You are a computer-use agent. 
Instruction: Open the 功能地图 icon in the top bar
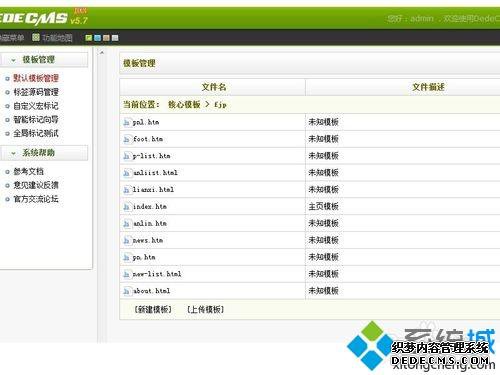tap(36, 37)
